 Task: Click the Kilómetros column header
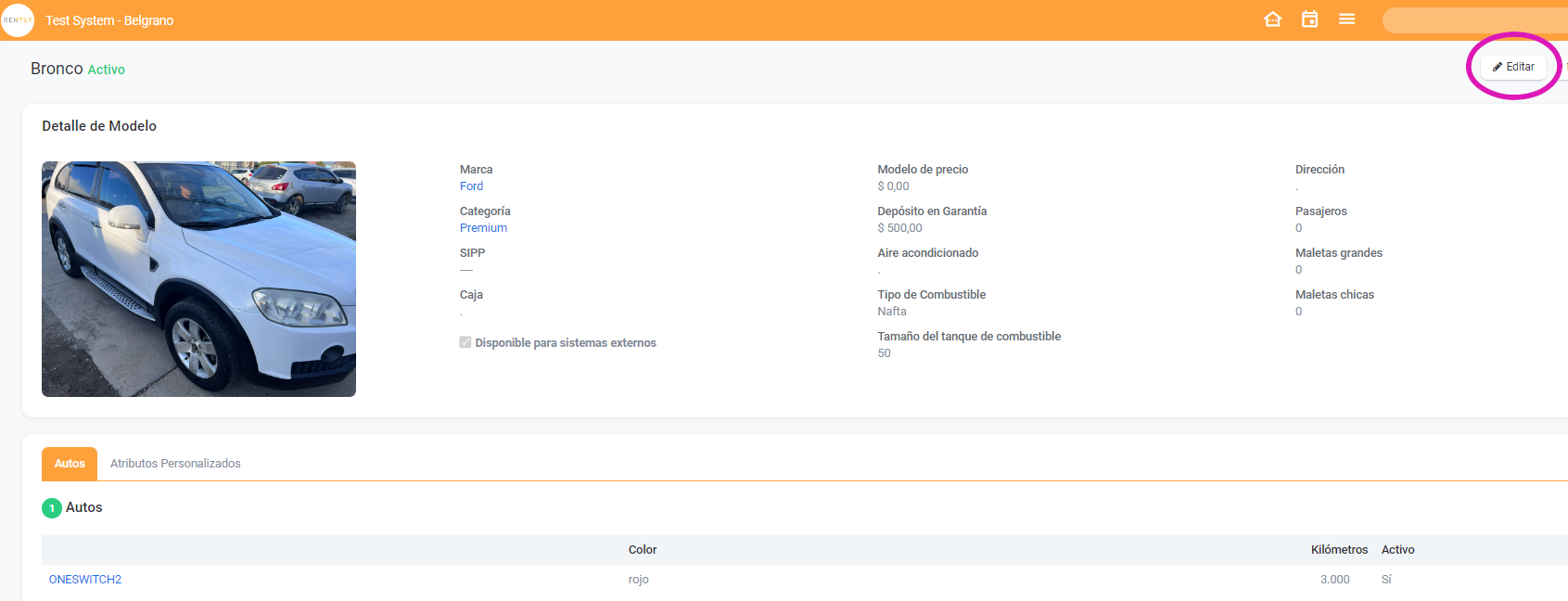click(x=1339, y=550)
